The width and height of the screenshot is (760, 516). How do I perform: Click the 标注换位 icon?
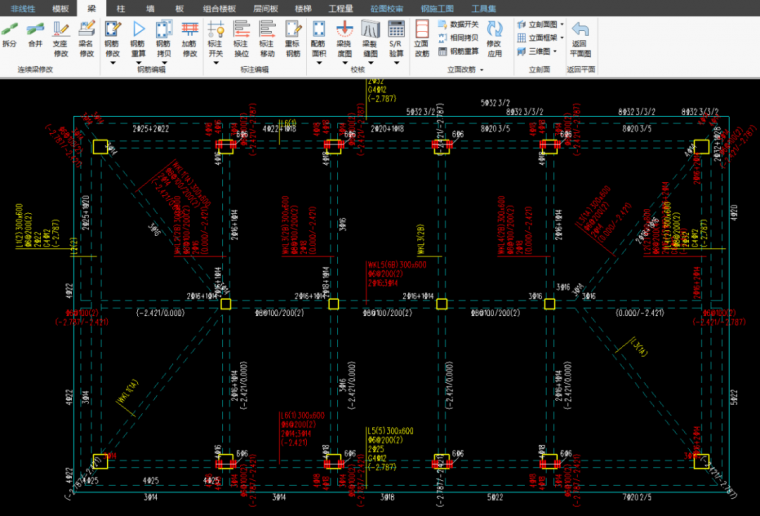(241, 35)
